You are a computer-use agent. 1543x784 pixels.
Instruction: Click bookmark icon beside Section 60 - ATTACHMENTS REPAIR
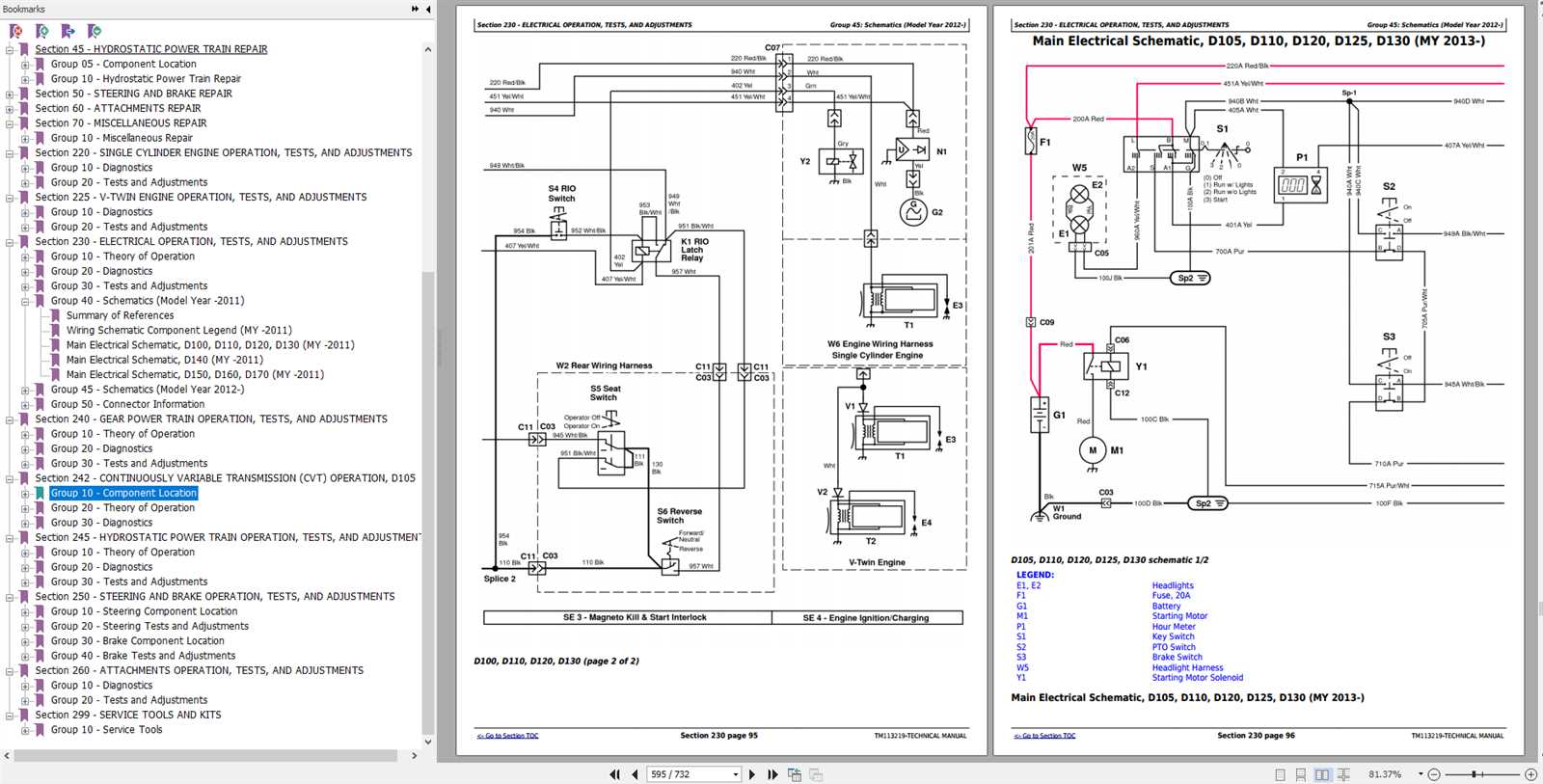point(24,108)
